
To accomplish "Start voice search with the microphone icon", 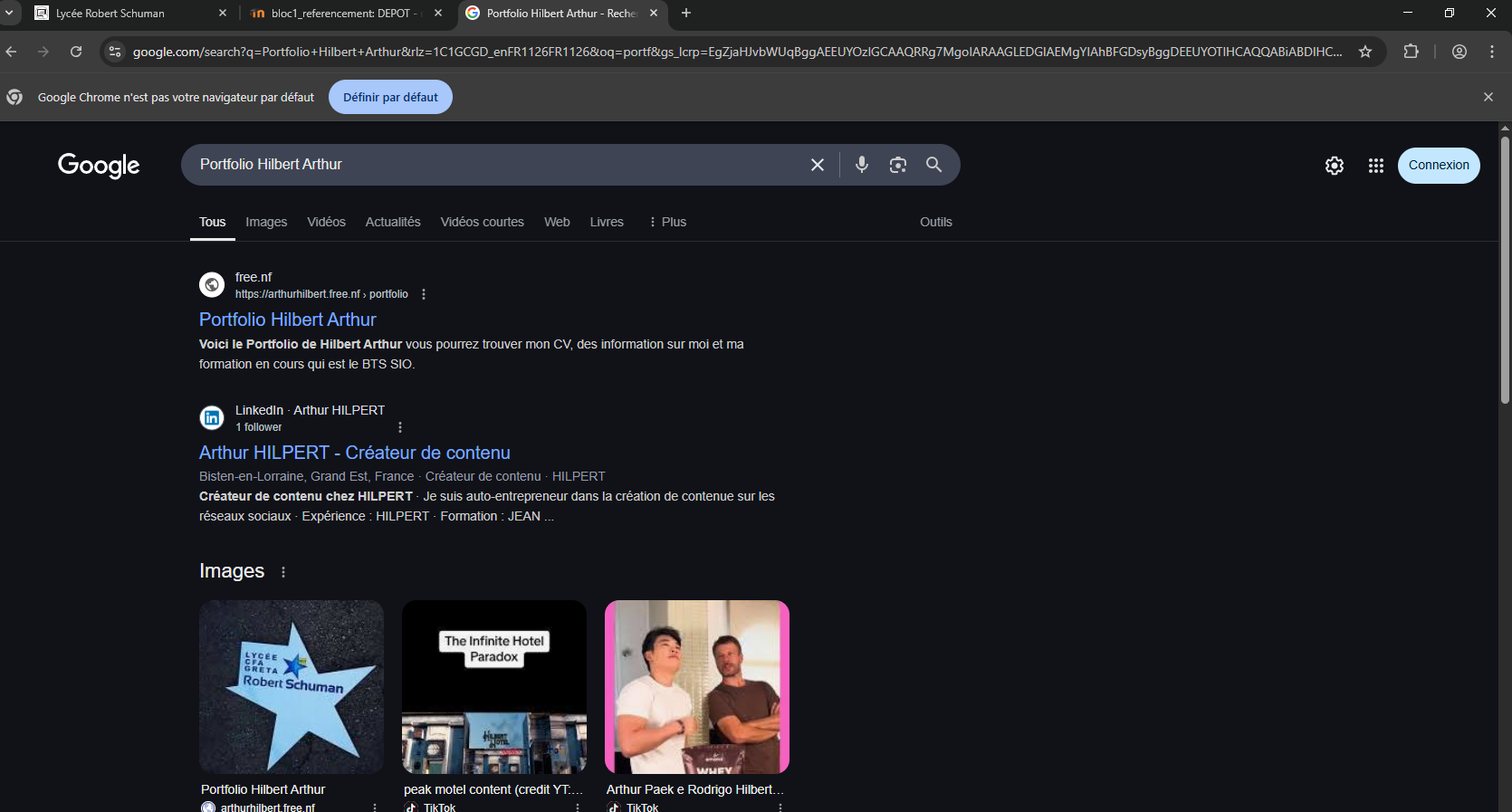I will click(x=862, y=165).
